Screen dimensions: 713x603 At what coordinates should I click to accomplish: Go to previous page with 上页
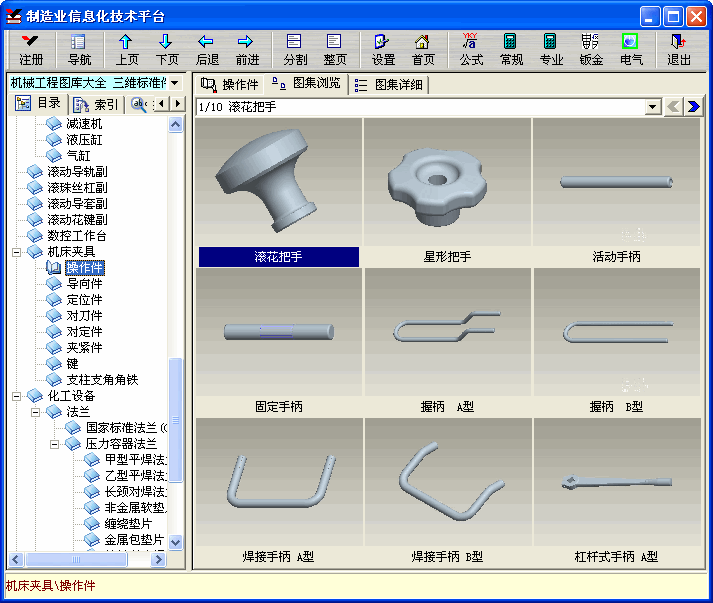127,49
